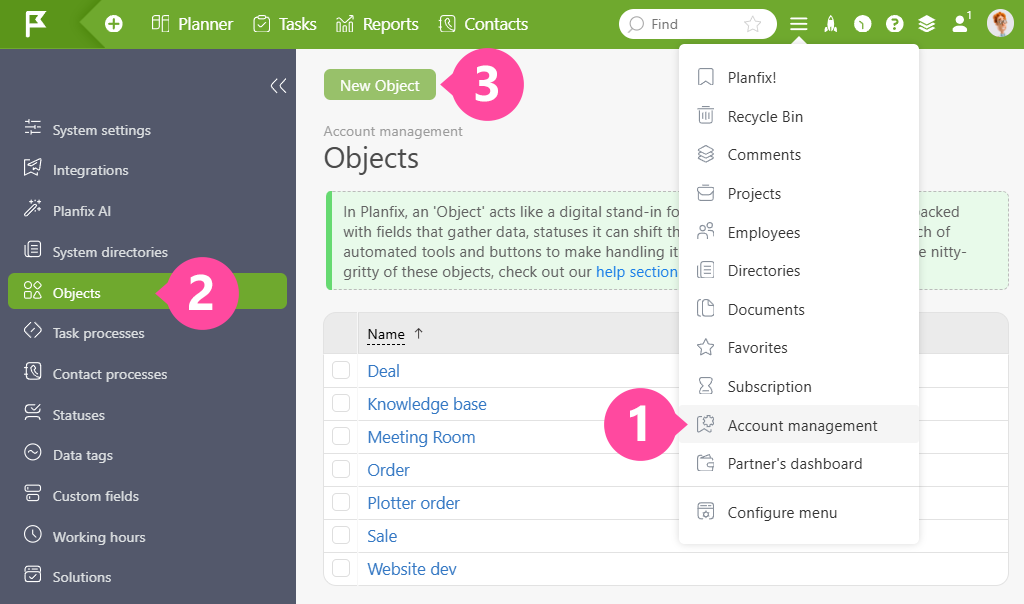1024x604 pixels.
Task: Open Task processes in sidebar
Action: coord(147,333)
